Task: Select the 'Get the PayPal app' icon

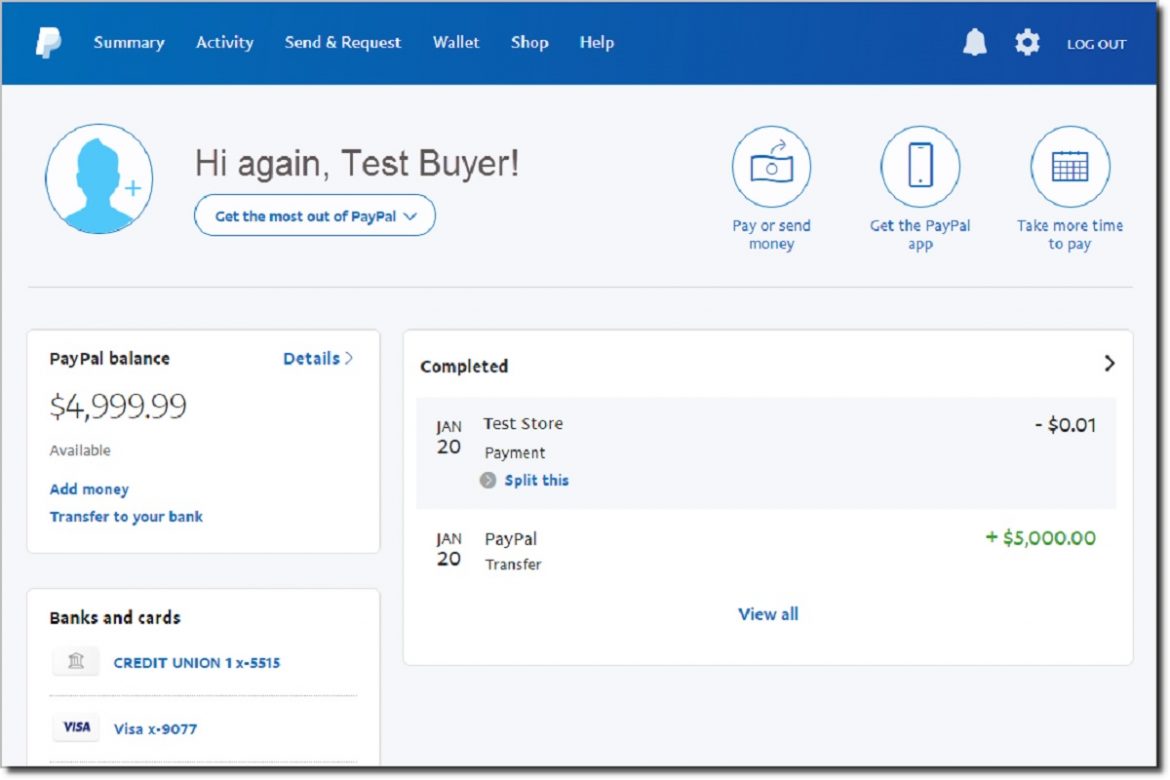Action: (920, 166)
